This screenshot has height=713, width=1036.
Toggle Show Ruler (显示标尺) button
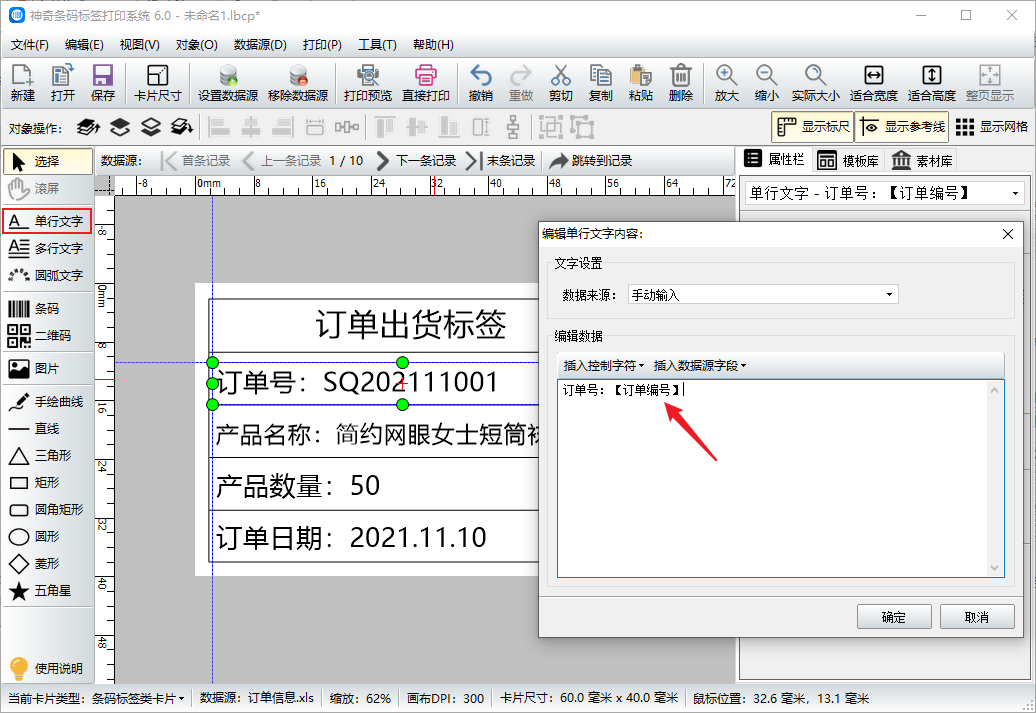click(812, 127)
